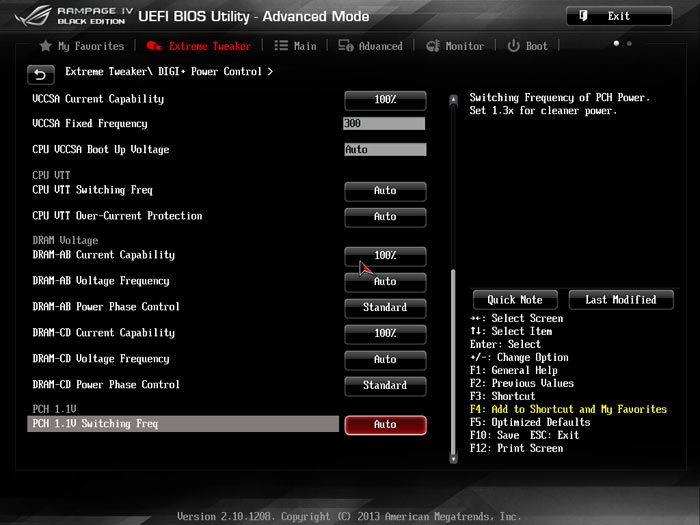The image size is (700, 525).
Task: Select the Boot tab
Action: 527,46
